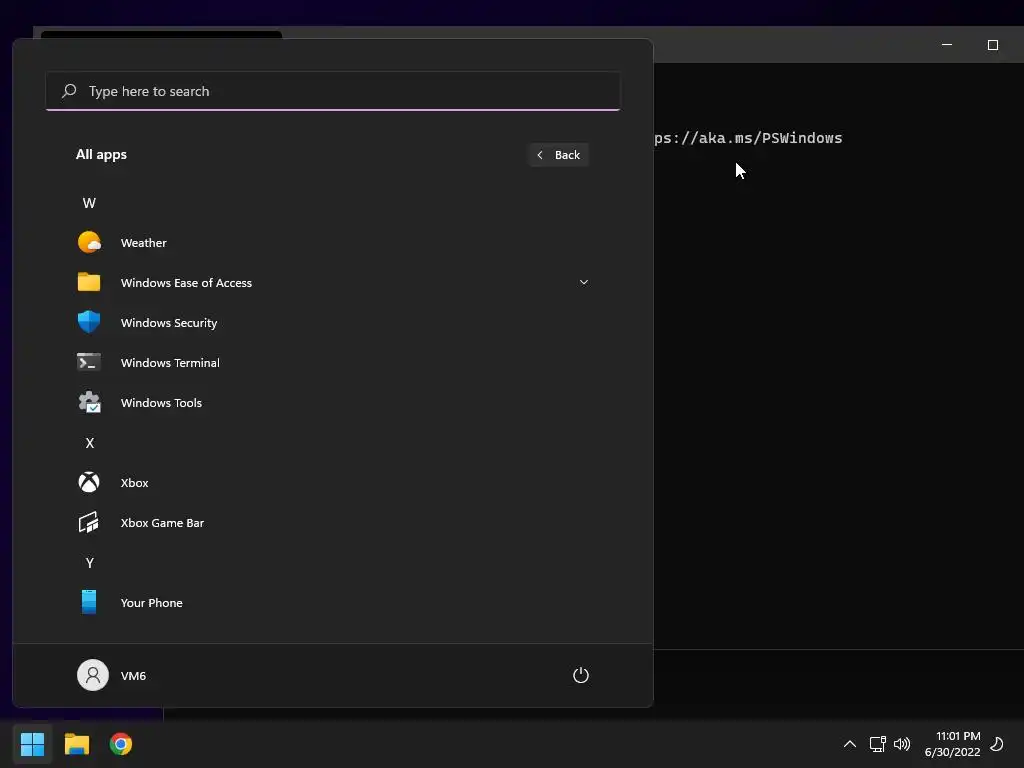Select the Windows Tools label
This screenshot has width=1024, height=768.
(x=161, y=402)
